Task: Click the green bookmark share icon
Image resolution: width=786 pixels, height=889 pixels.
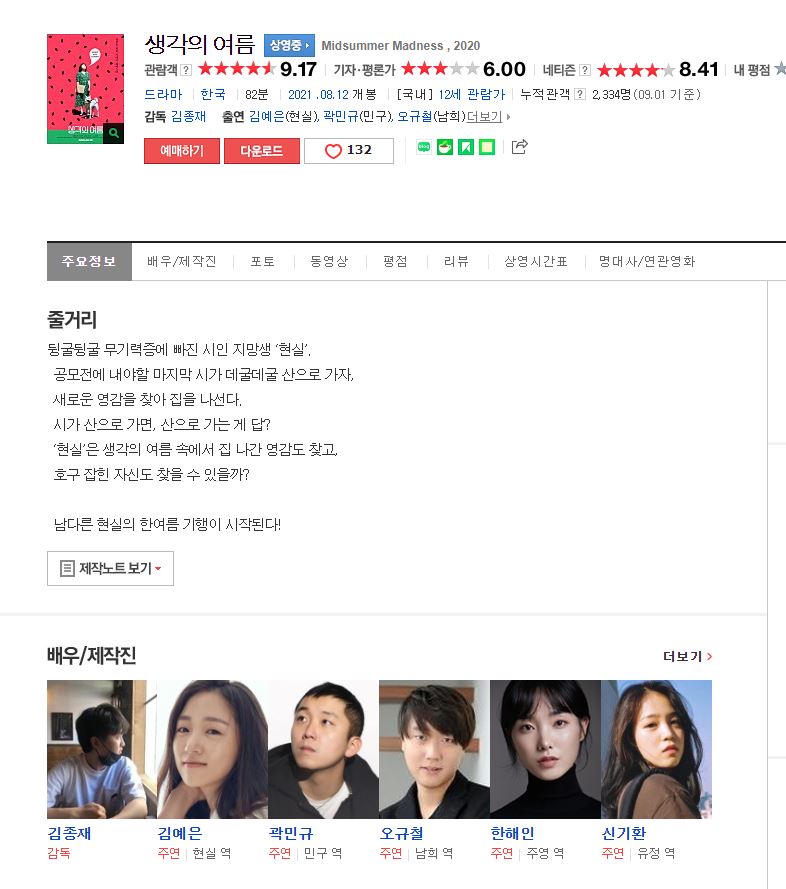Action: tap(466, 147)
